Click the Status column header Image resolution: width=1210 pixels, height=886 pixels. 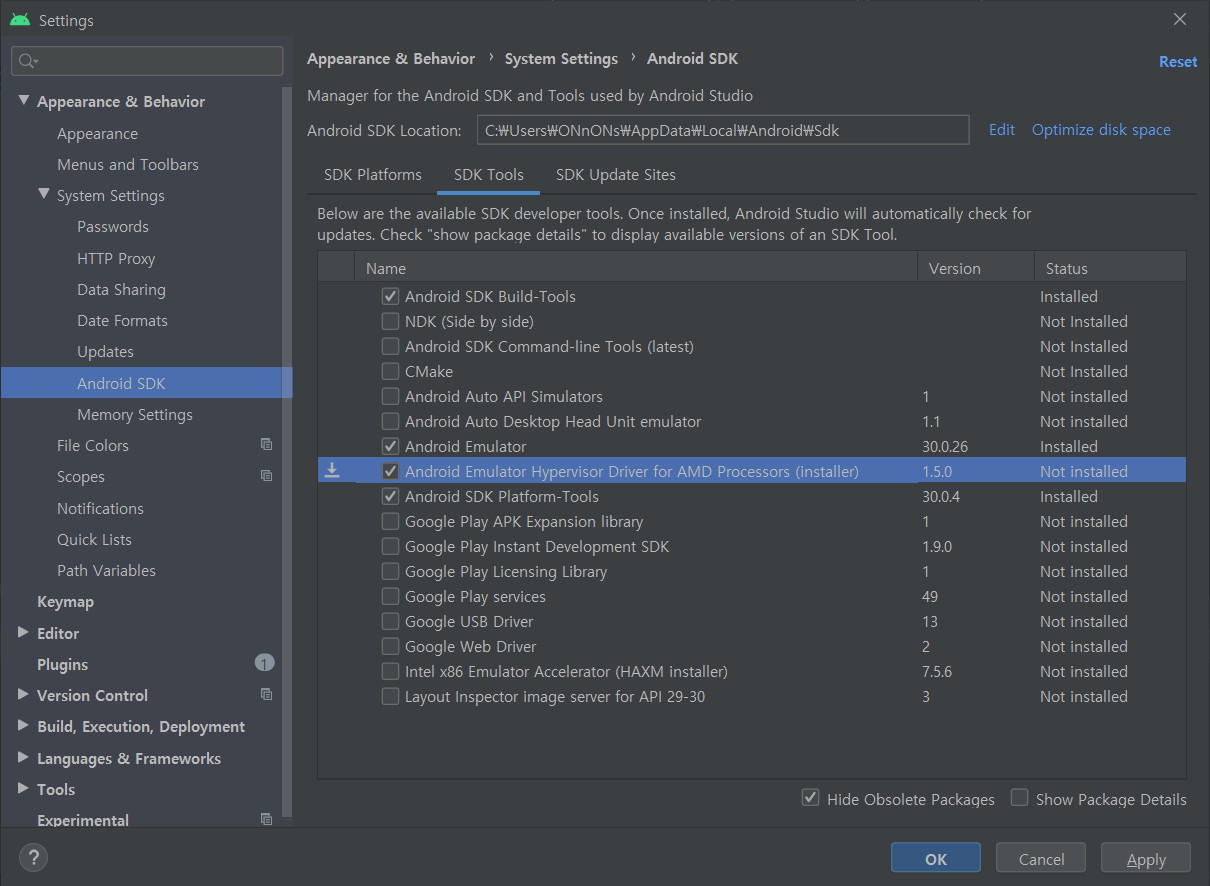coord(1110,268)
